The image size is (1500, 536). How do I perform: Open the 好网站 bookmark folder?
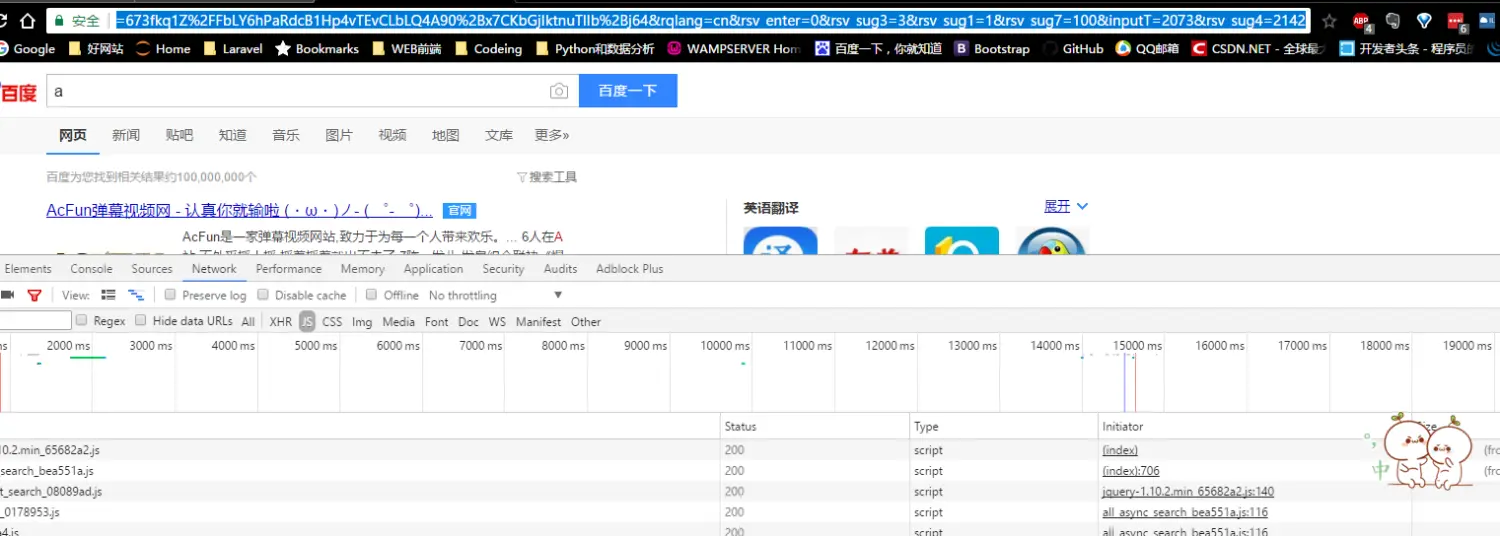(x=95, y=48)
